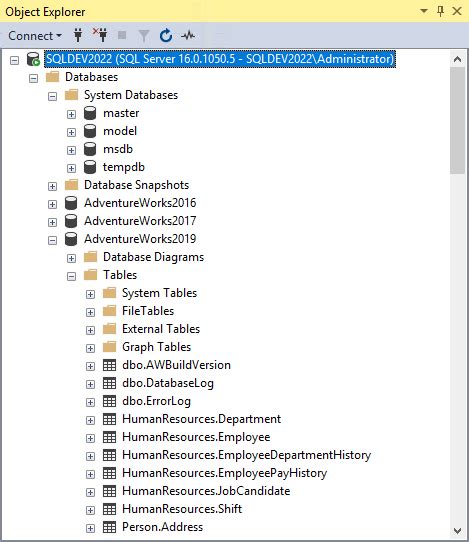Click the SQLDEV2022 server icon
The height and width of the screenshot is (542, 469).
[34, 59]
